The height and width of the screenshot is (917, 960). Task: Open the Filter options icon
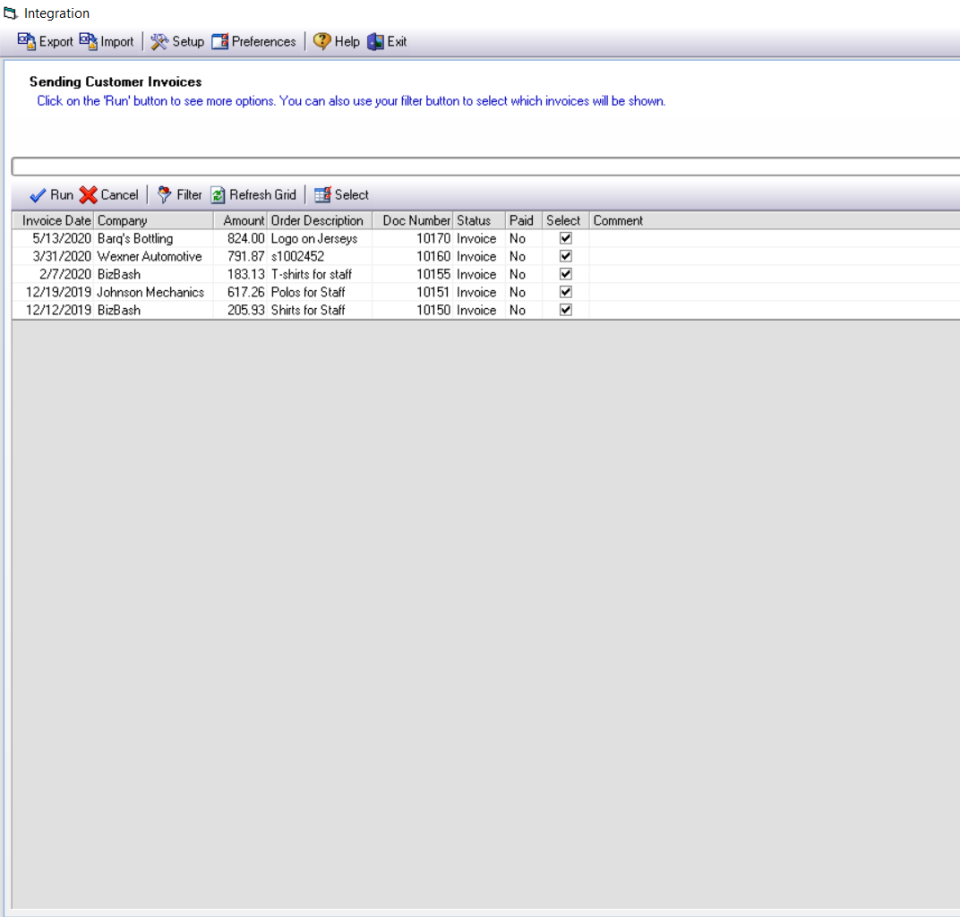coord(179,195)
